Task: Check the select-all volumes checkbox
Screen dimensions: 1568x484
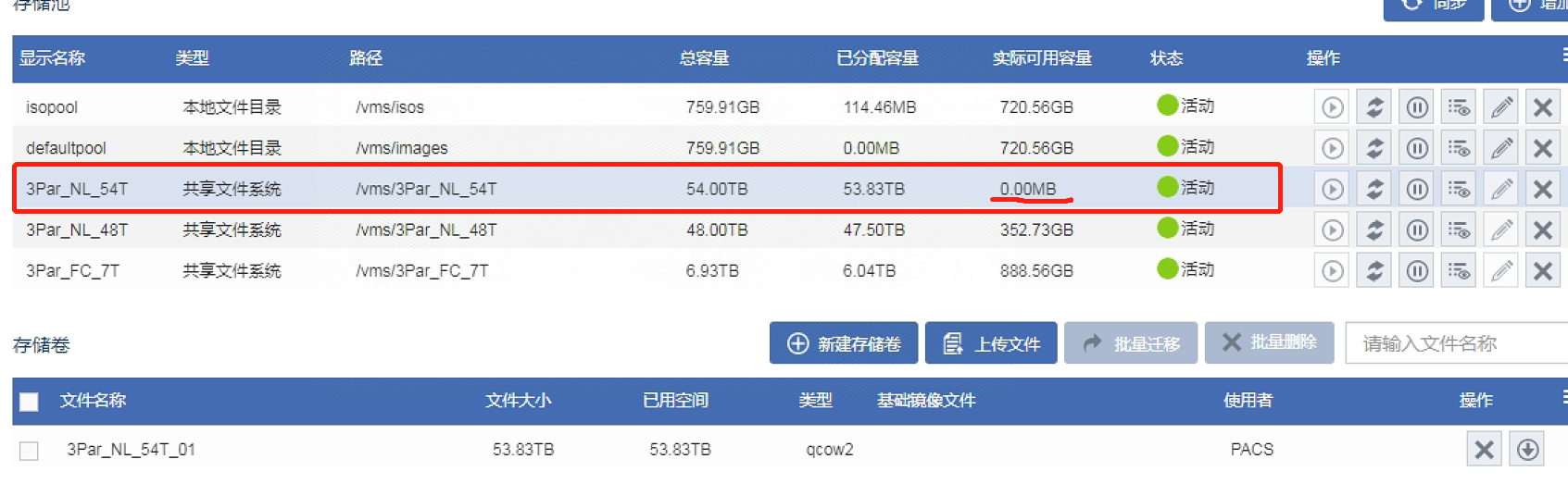Action: click(30, 402)
